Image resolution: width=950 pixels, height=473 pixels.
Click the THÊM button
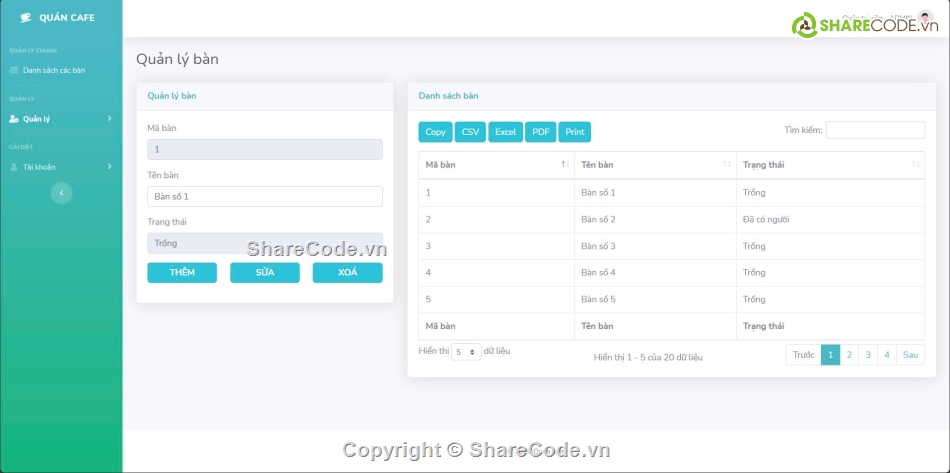coord(182,273)
